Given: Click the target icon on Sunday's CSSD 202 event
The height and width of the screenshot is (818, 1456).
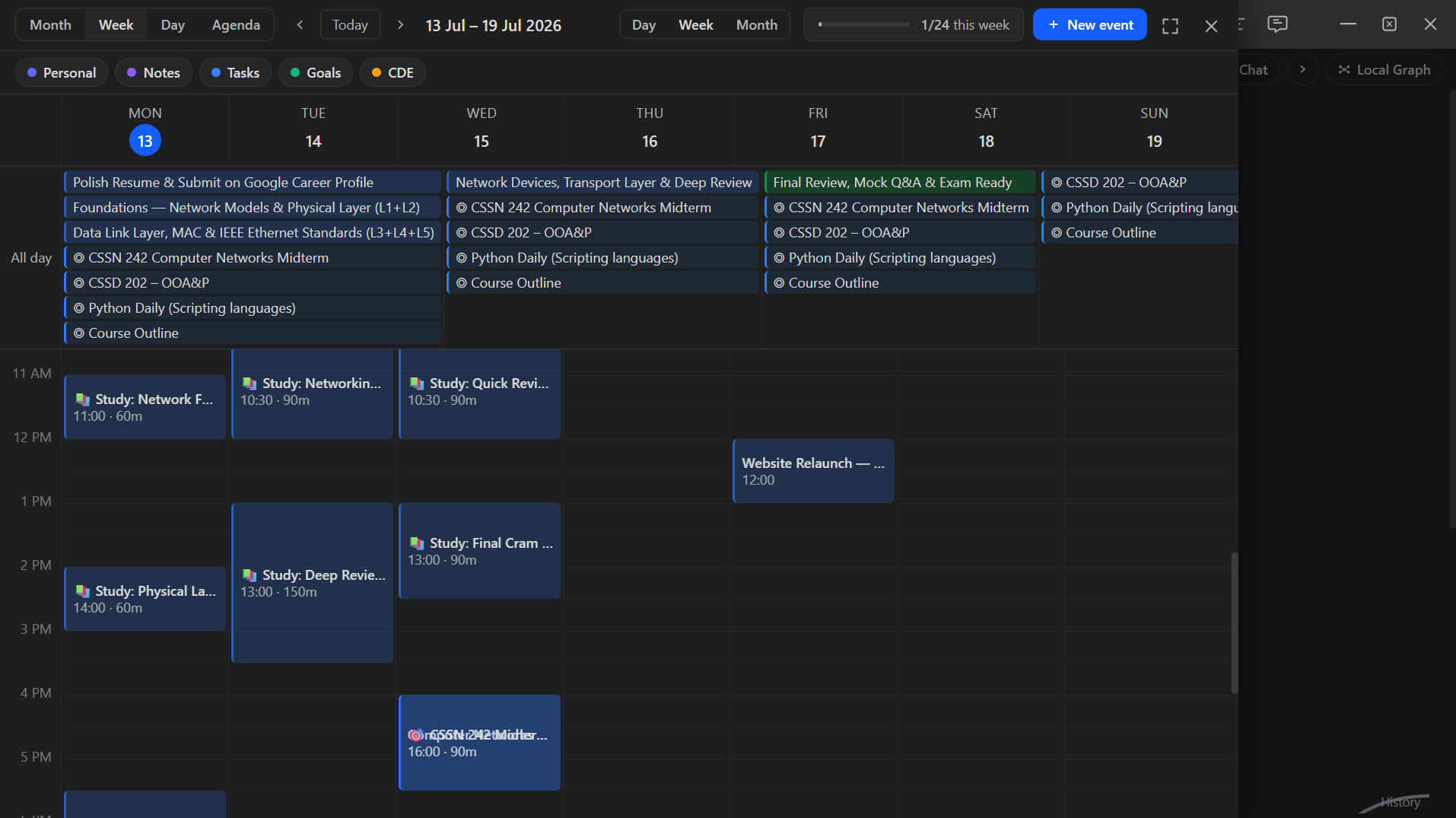Looking at the screenshot, I should tap(1057, 183).
